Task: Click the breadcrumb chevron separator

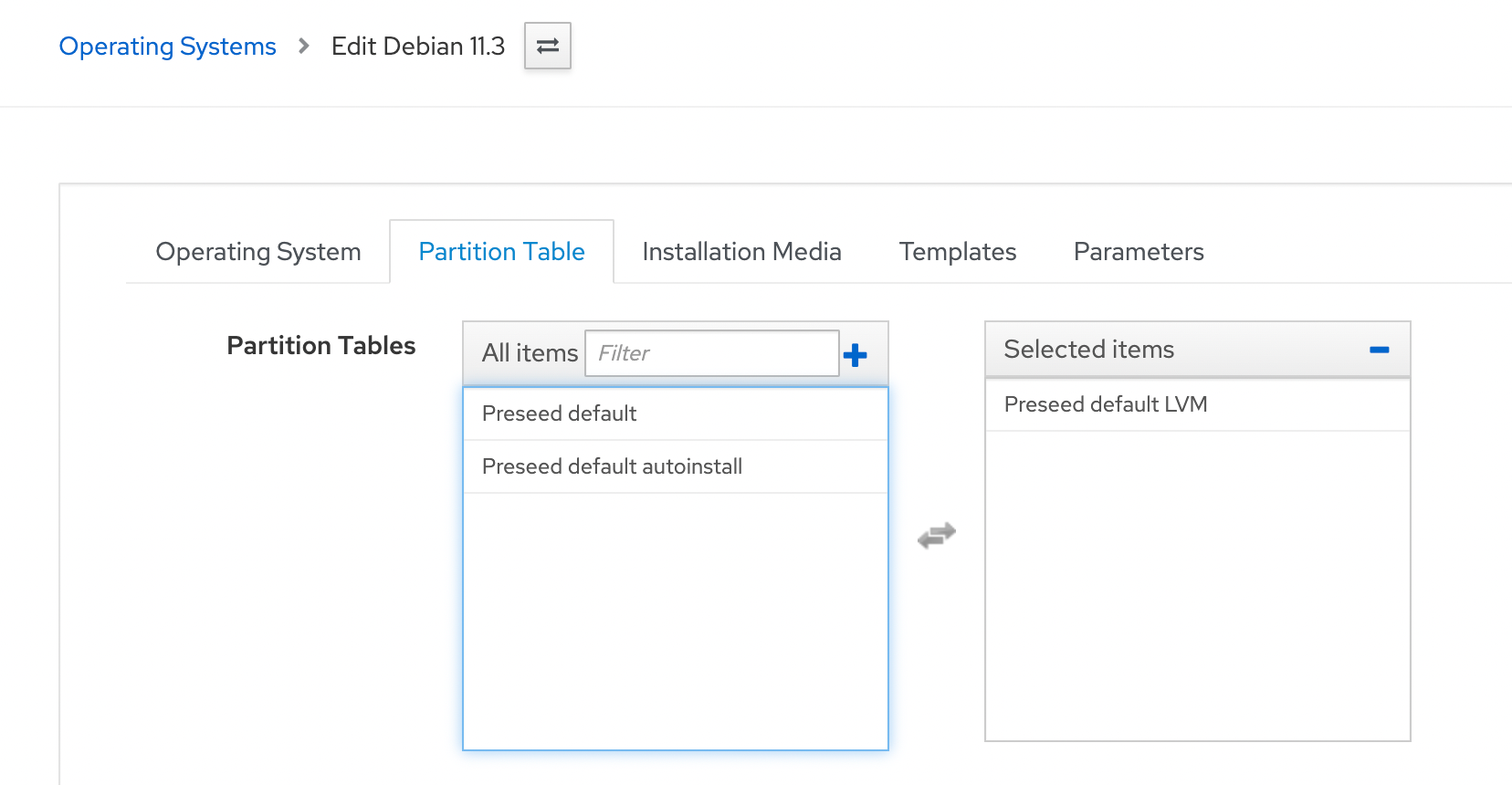Action: (x=304, y=46)
